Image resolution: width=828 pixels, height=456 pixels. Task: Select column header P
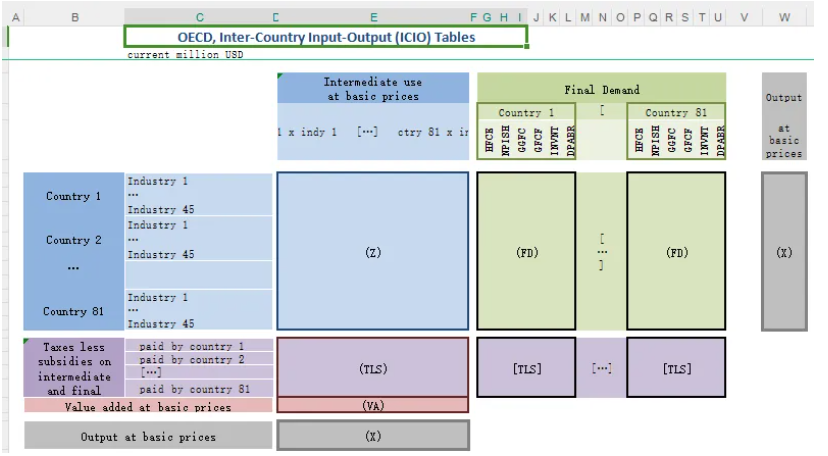click(637, 17)
